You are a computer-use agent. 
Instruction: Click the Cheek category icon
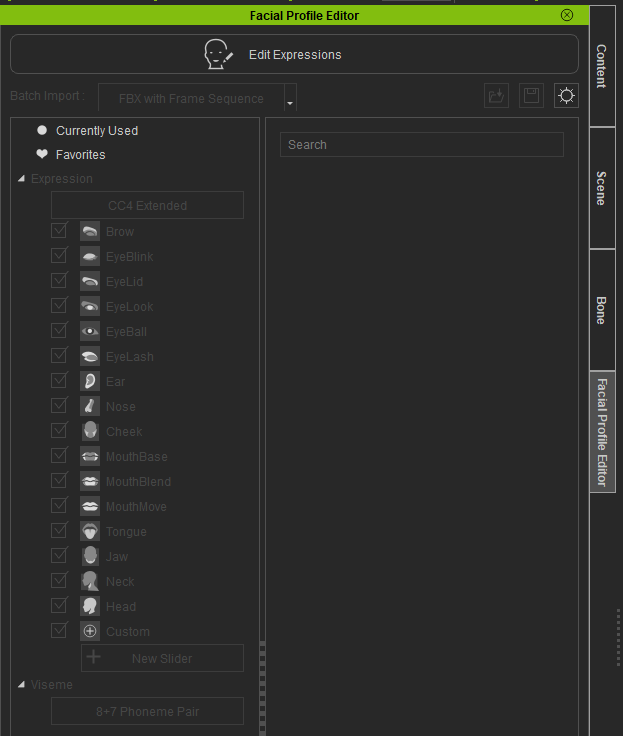coord(90,431)
